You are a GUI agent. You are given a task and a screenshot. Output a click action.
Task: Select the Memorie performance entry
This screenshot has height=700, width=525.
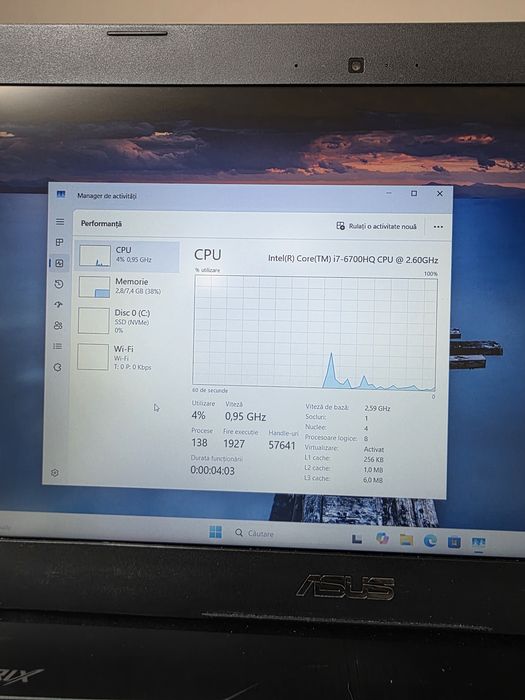(127, 287)
